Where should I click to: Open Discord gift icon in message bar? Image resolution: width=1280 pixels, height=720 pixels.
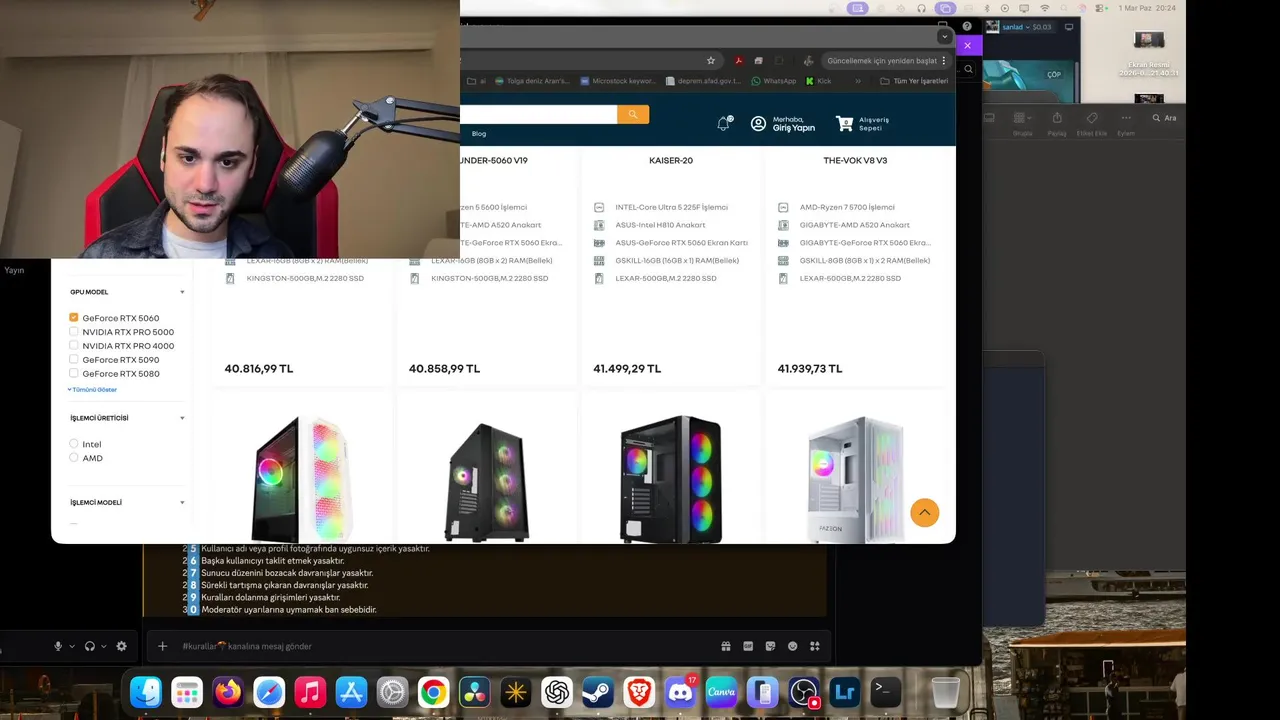pos(726,646)
